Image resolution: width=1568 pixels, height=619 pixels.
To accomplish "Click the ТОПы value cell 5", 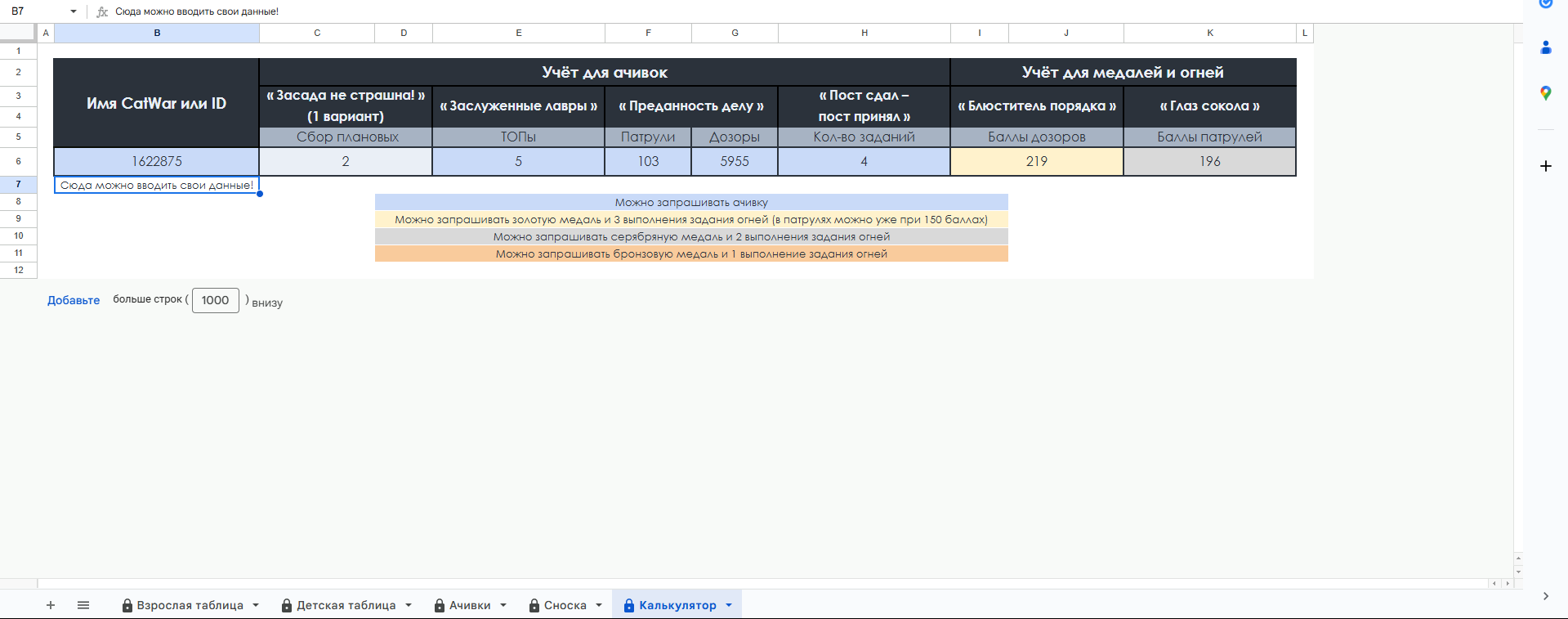I will (x=519, y=161).
